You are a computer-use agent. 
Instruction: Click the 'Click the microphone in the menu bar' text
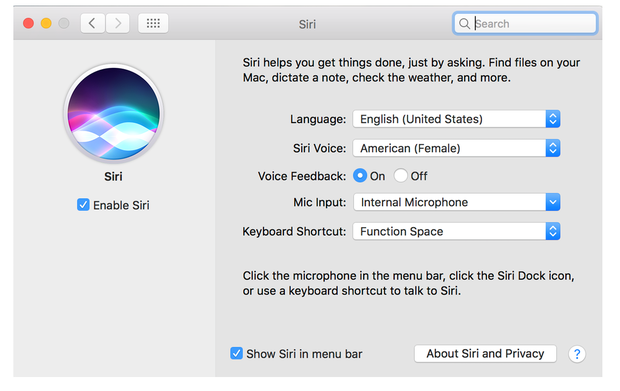tap(408, 283)
